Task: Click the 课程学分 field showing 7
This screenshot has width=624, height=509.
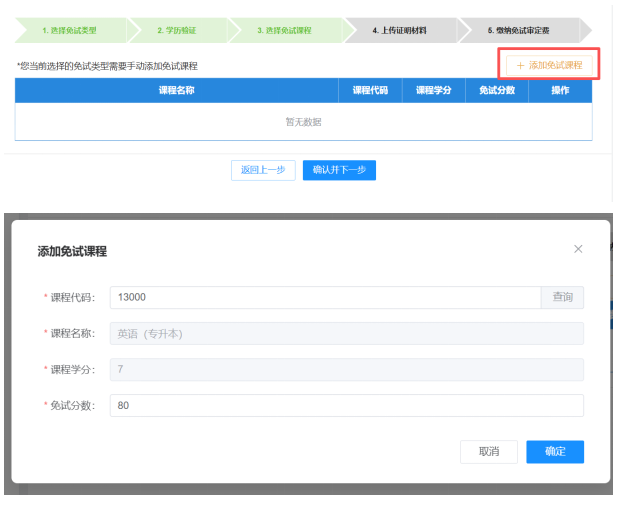Action: pos(346,370)
